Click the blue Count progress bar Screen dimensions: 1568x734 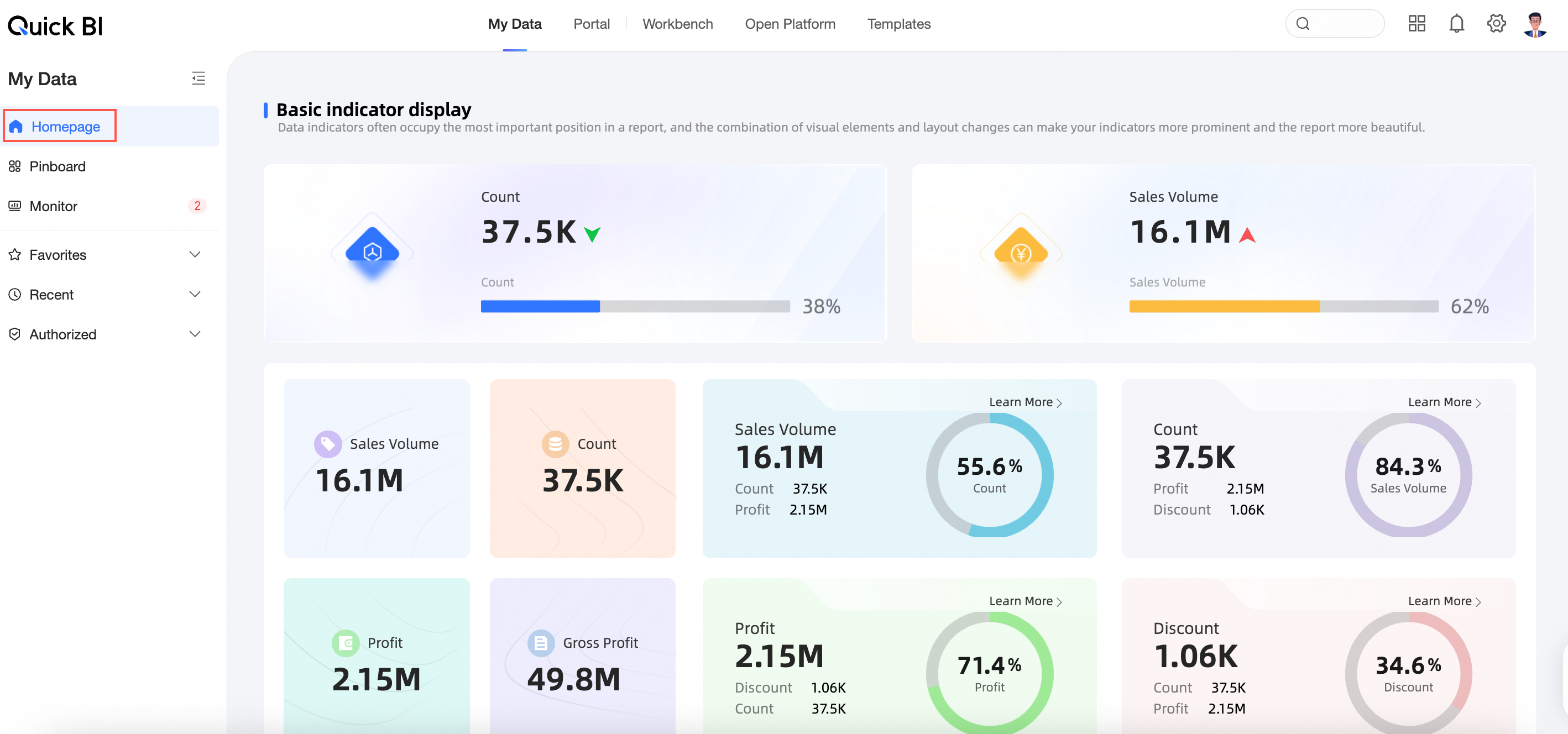tap(635, 306)
